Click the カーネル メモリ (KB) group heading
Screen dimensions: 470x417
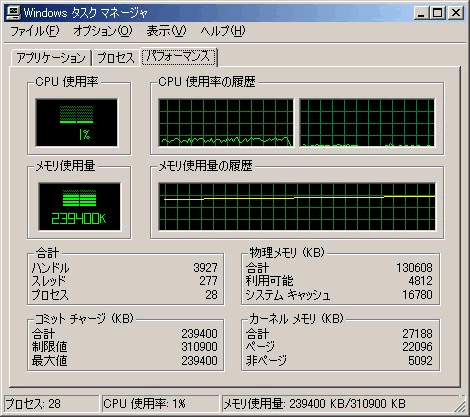click(x=296, y=319)
